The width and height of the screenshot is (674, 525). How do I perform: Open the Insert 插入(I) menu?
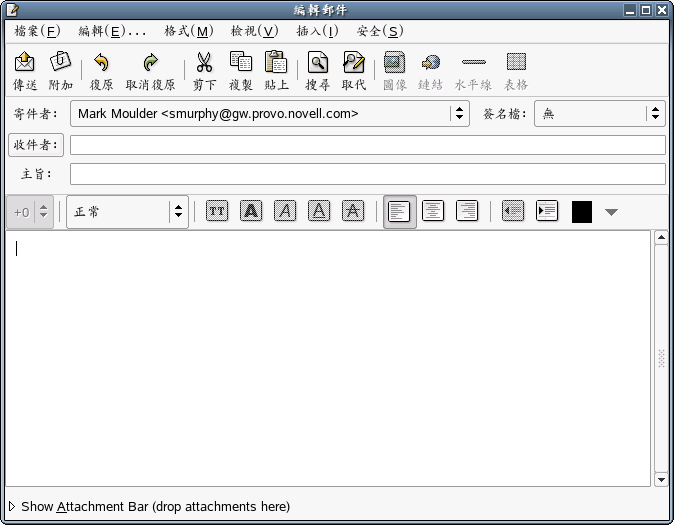tap(318, 31)
